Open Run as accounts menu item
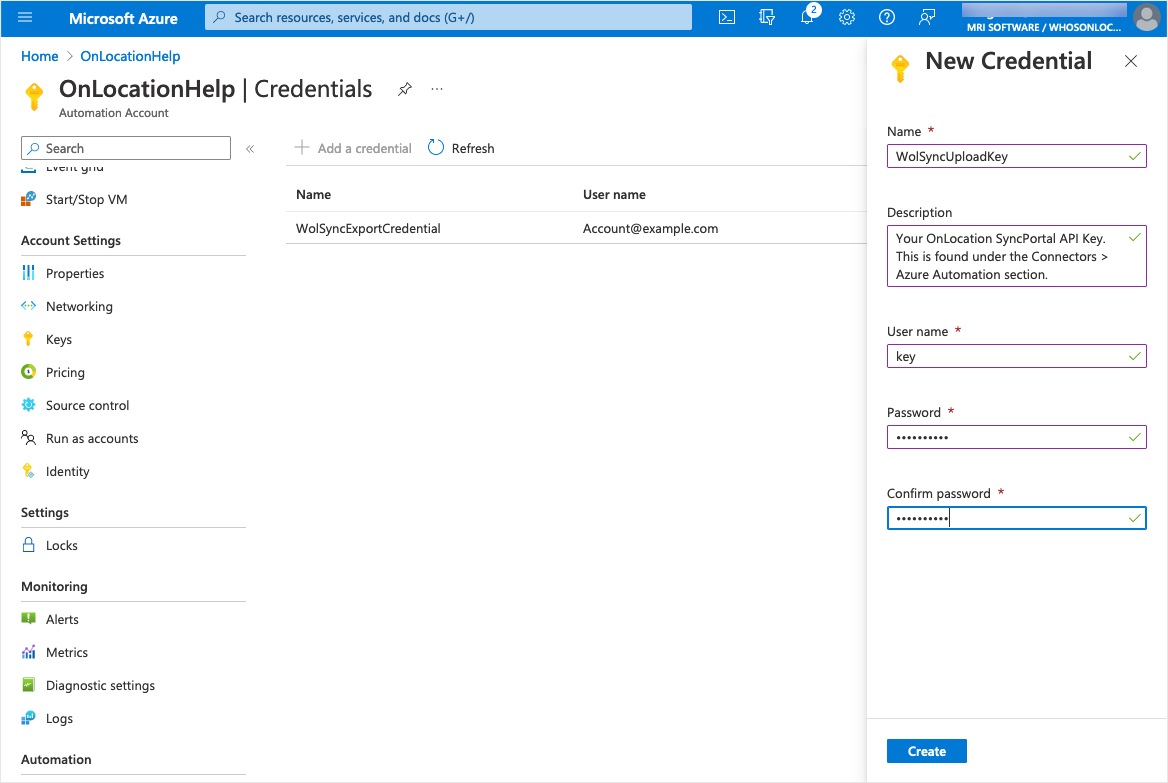The image size is (1168, 783). click(x=92, y=438)
